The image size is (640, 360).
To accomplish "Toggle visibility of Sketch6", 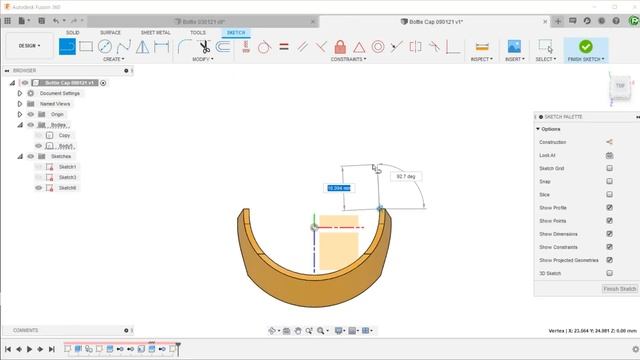I will [x=38, y=188].
